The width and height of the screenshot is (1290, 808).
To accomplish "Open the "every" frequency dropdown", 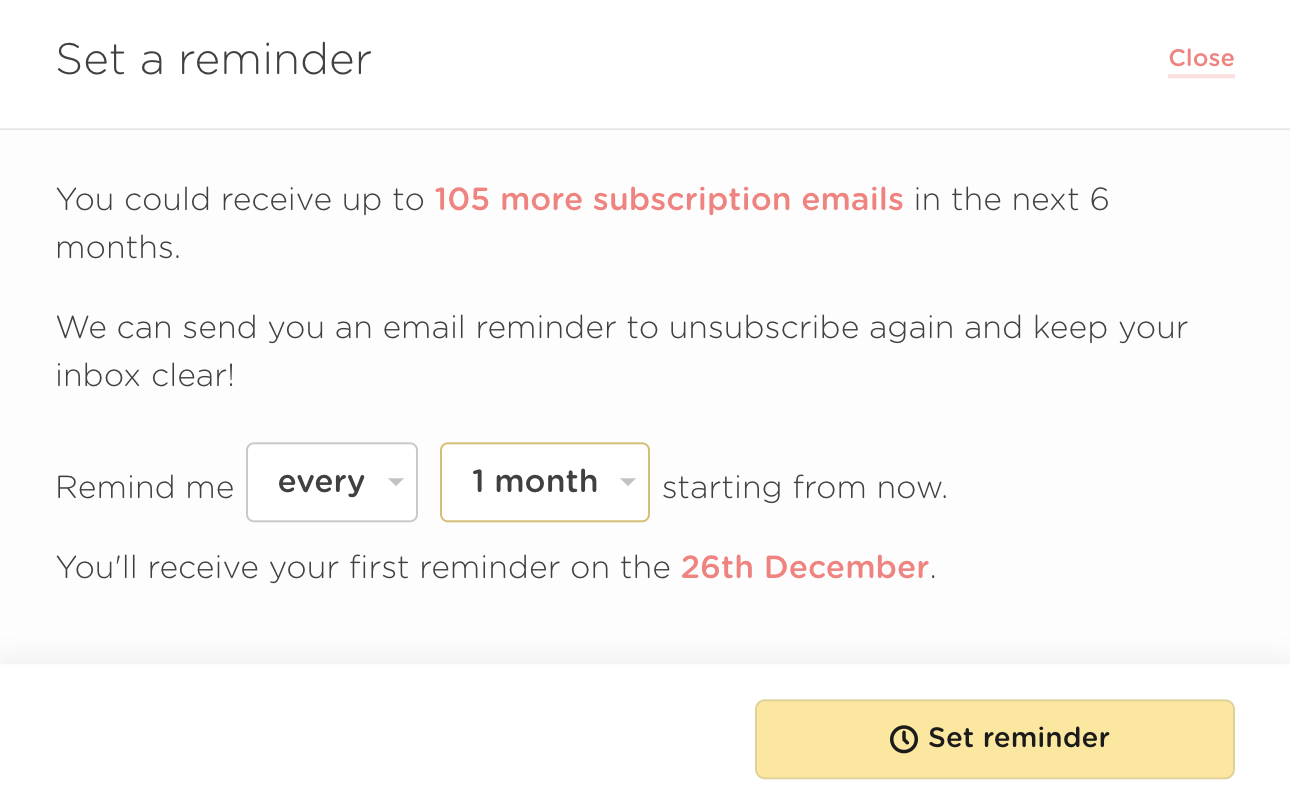I will (x=331, y=482).
